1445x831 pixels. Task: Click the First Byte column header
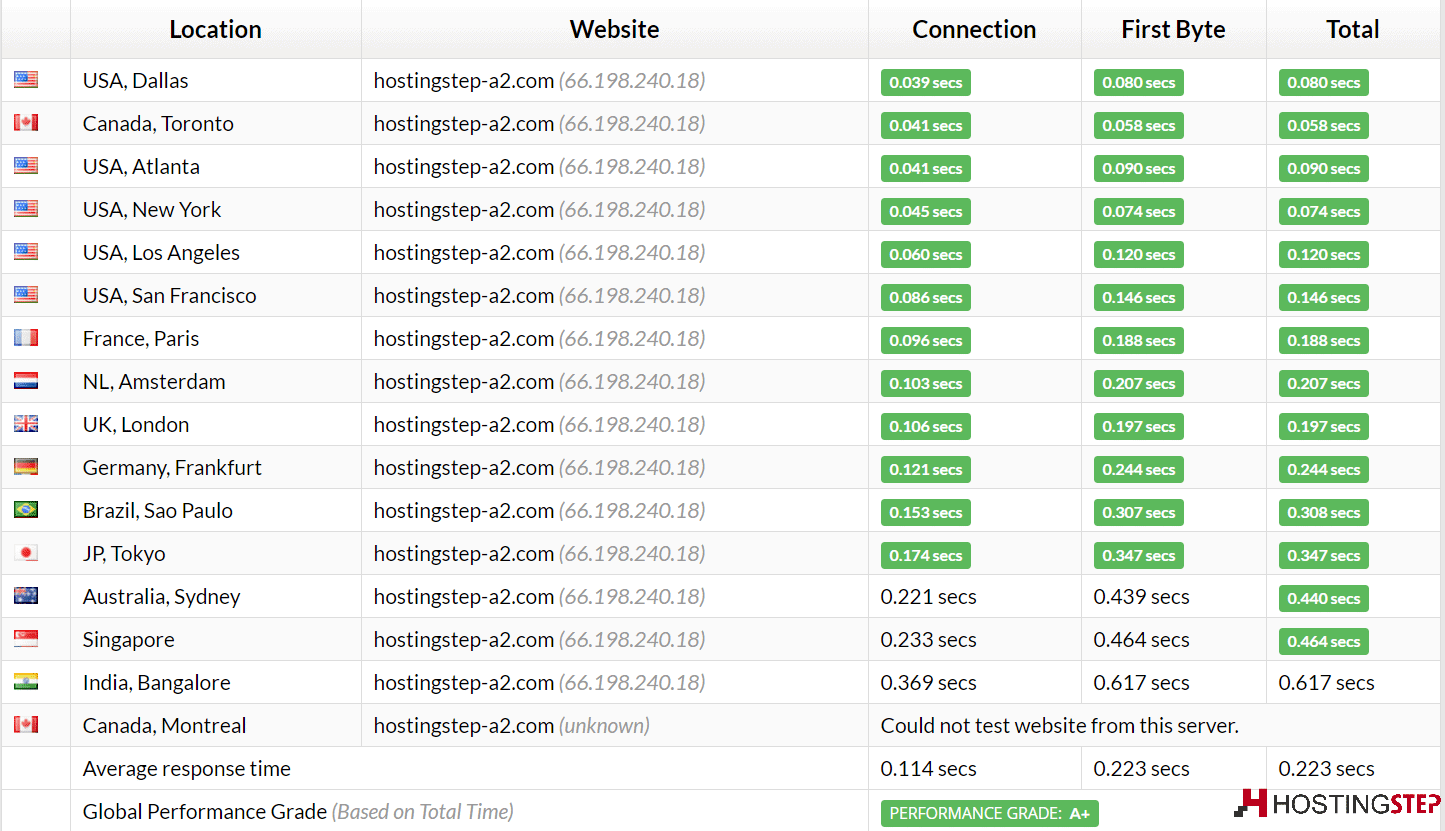pyautogui.click(x=1173, y=30)
